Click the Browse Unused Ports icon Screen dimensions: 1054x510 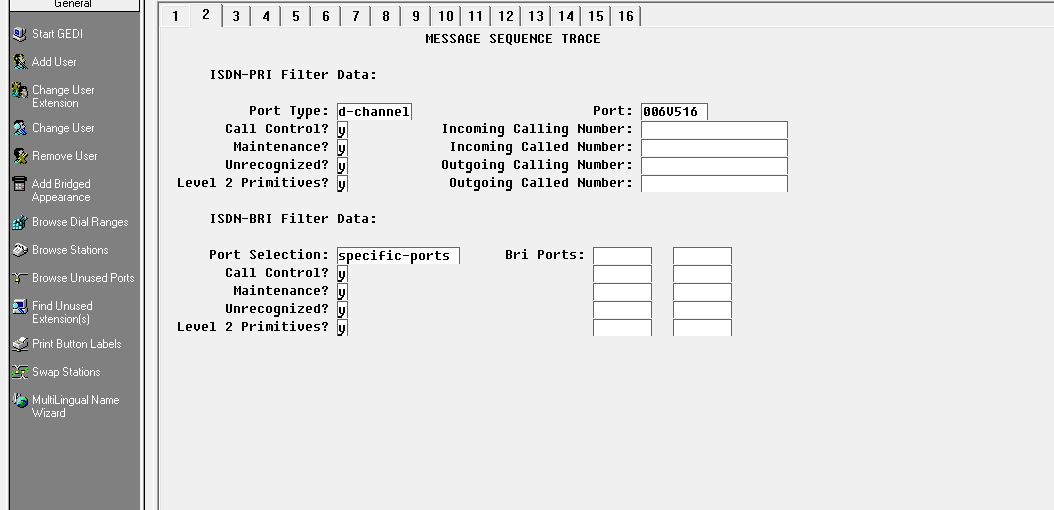click(x=19, y=278)
